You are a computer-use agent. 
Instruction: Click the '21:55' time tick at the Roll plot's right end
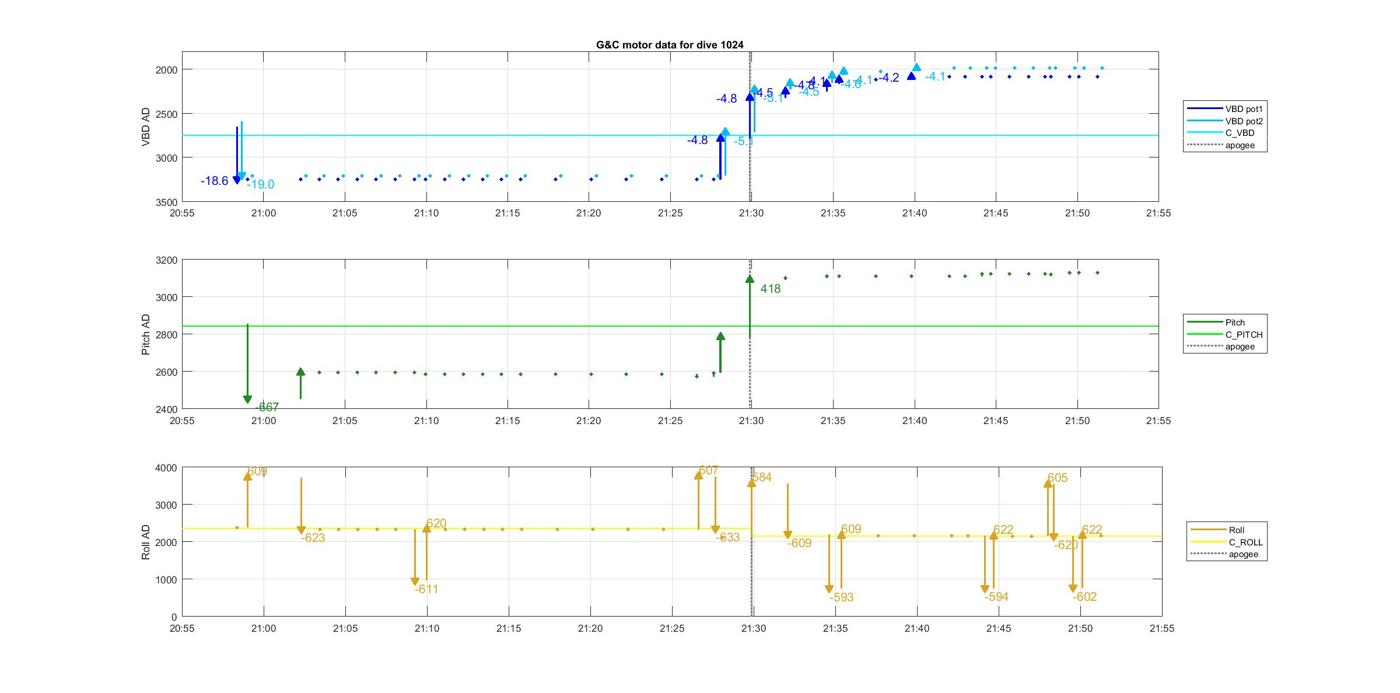(1161, 629)
